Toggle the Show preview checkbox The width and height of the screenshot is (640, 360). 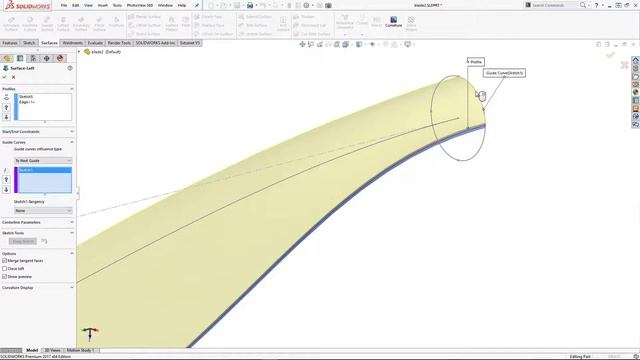[4, 276]
